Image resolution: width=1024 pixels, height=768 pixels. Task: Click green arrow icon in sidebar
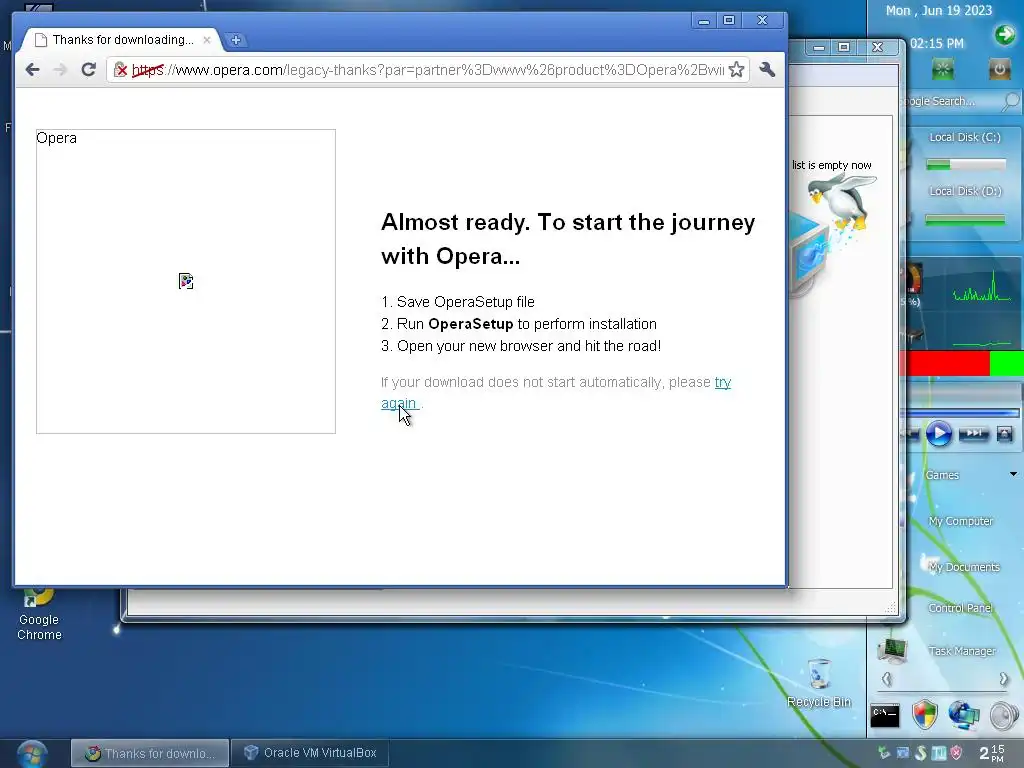1004,33
